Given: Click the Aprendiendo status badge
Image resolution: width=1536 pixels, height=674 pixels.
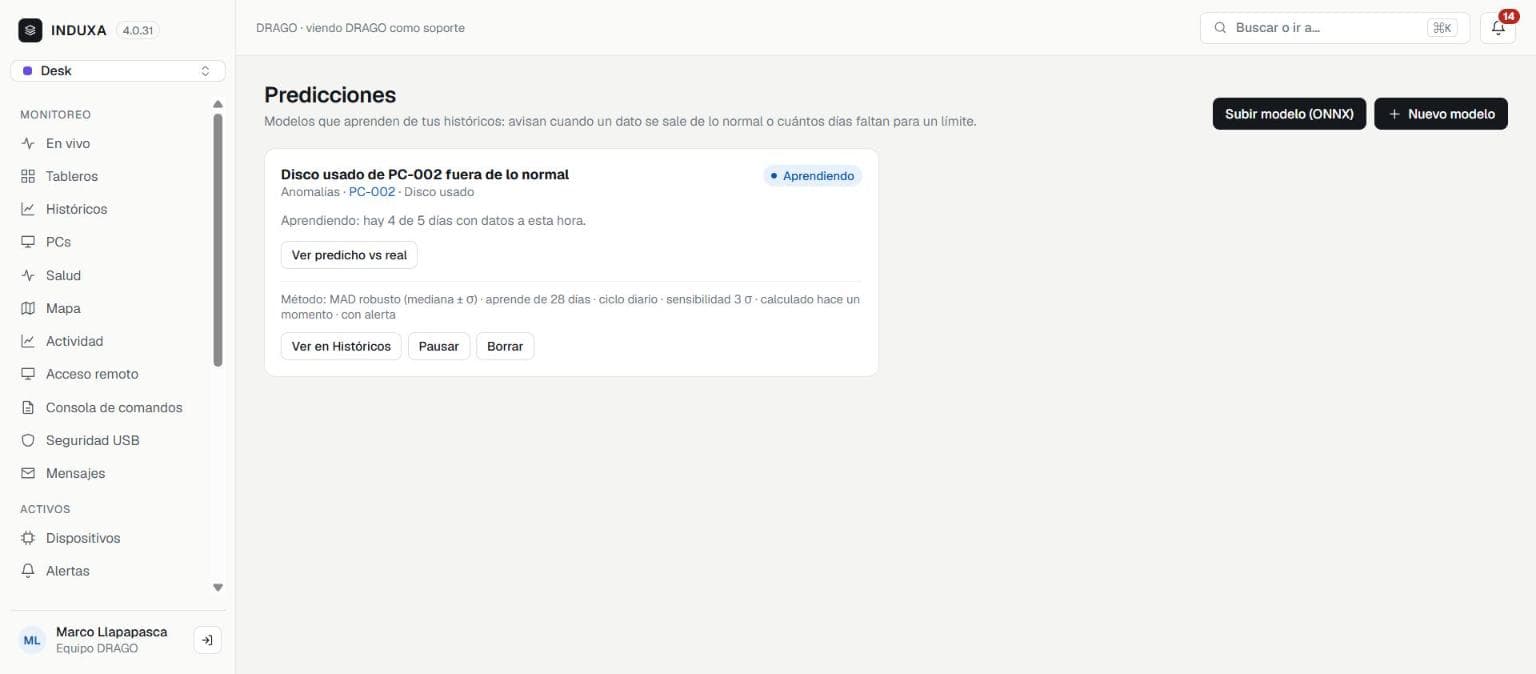Looking at the screenshot, I should coord(812,176).
